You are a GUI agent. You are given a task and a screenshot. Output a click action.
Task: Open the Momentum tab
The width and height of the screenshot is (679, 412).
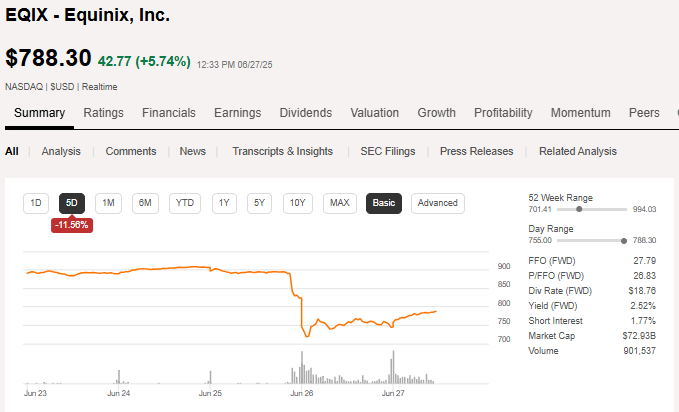click(580, 113)
